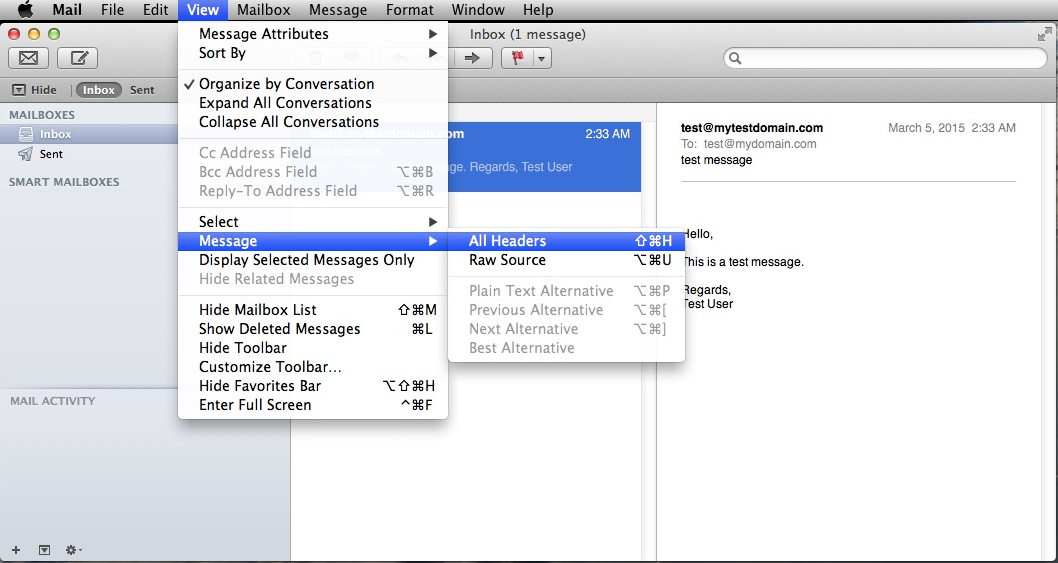Click the Inbox tray icon in sidebar

[x=26, y=134]
